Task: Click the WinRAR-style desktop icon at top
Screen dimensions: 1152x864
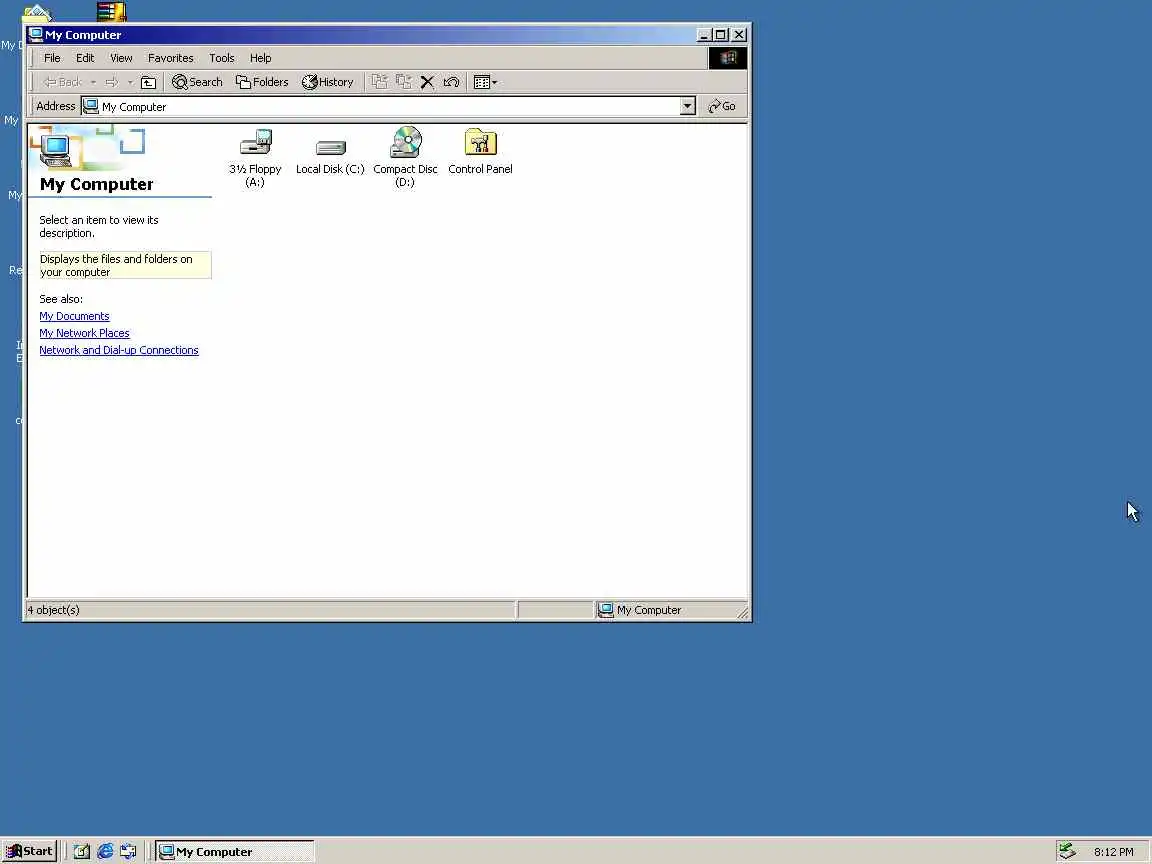Action: 111,10
